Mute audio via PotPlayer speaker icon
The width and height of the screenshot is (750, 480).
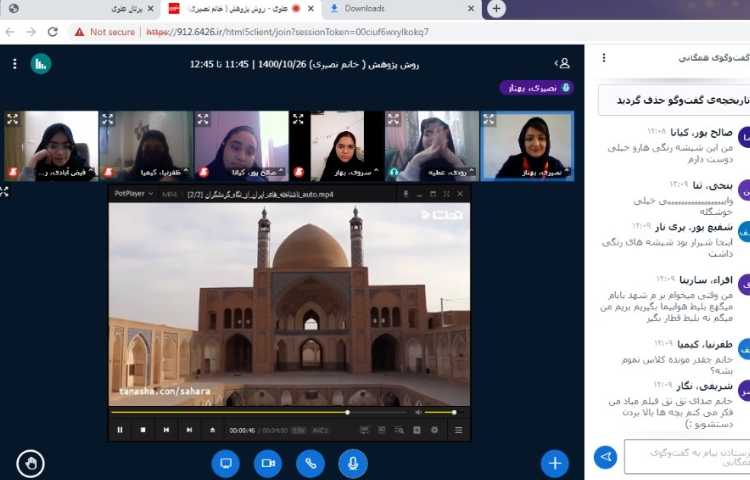point(418,412)
